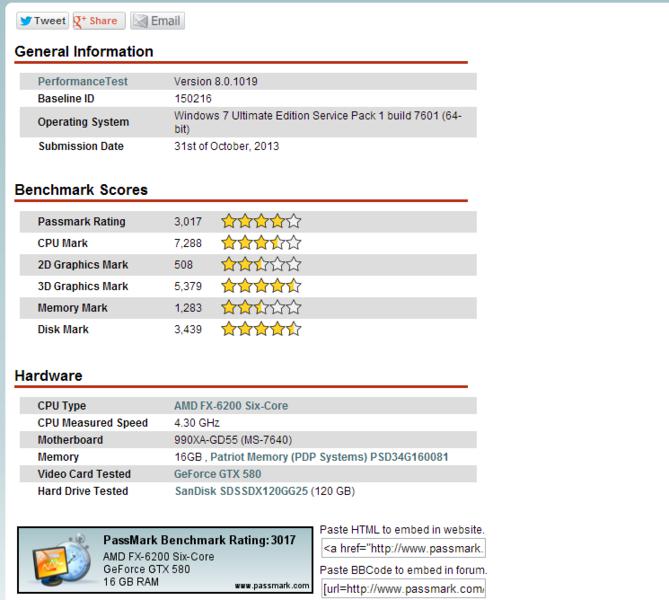Open the PerformanceTest link

(82, 81)
